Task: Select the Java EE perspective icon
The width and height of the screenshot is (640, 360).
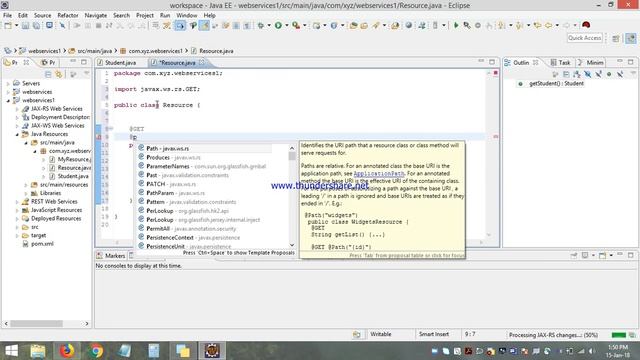Action: [x=631, y=38]
